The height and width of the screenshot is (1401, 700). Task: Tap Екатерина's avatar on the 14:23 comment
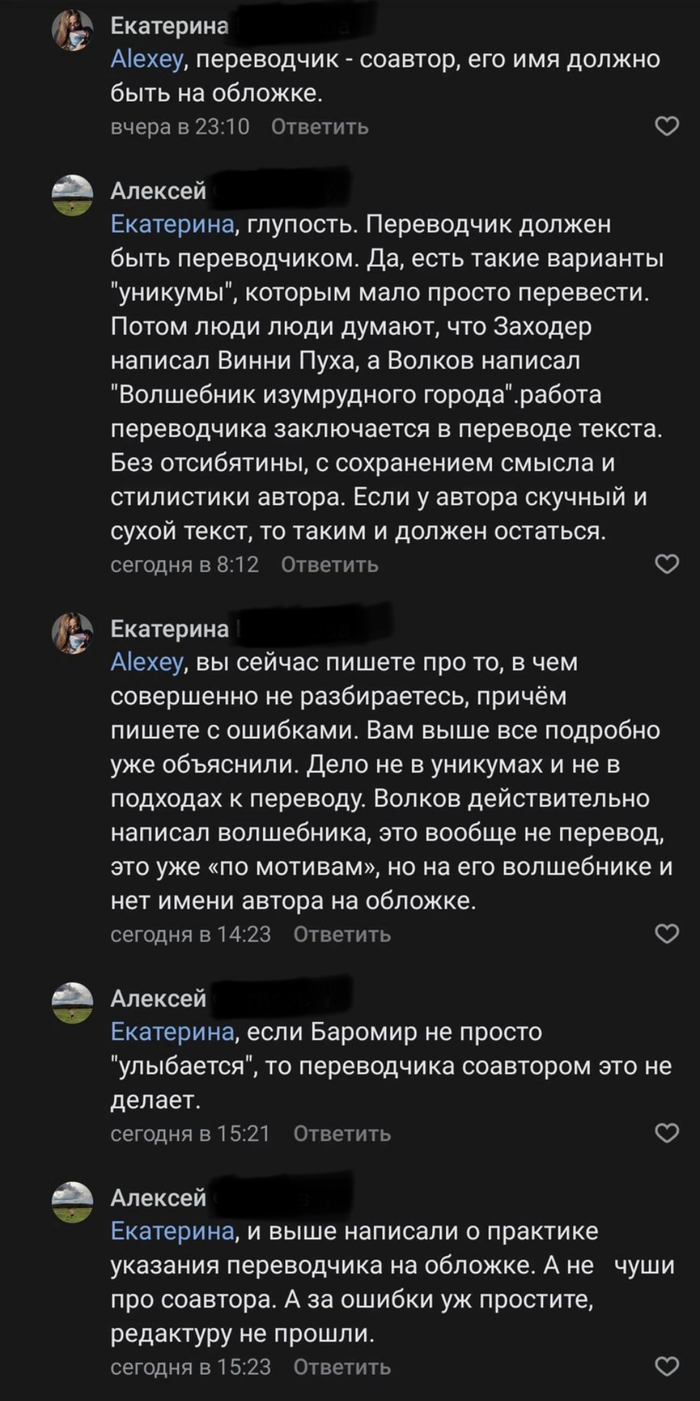72,634
